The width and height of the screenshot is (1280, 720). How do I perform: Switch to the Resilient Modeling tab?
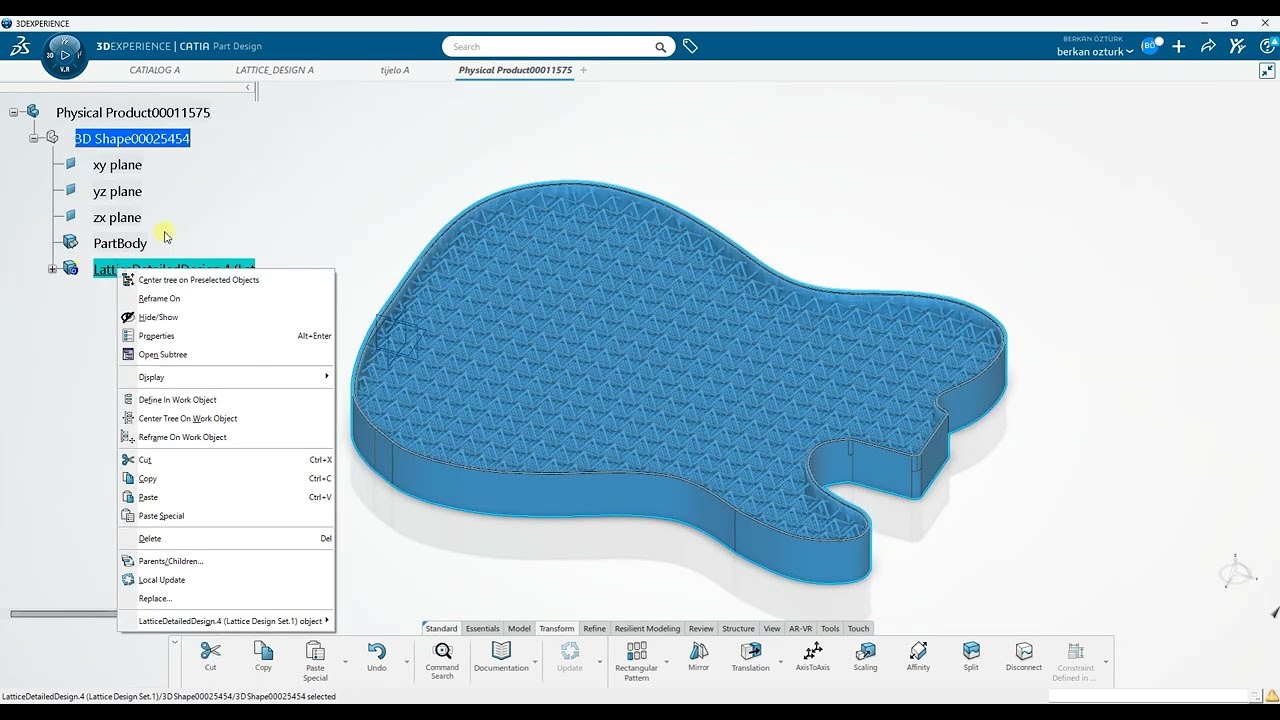coord(647,628)
